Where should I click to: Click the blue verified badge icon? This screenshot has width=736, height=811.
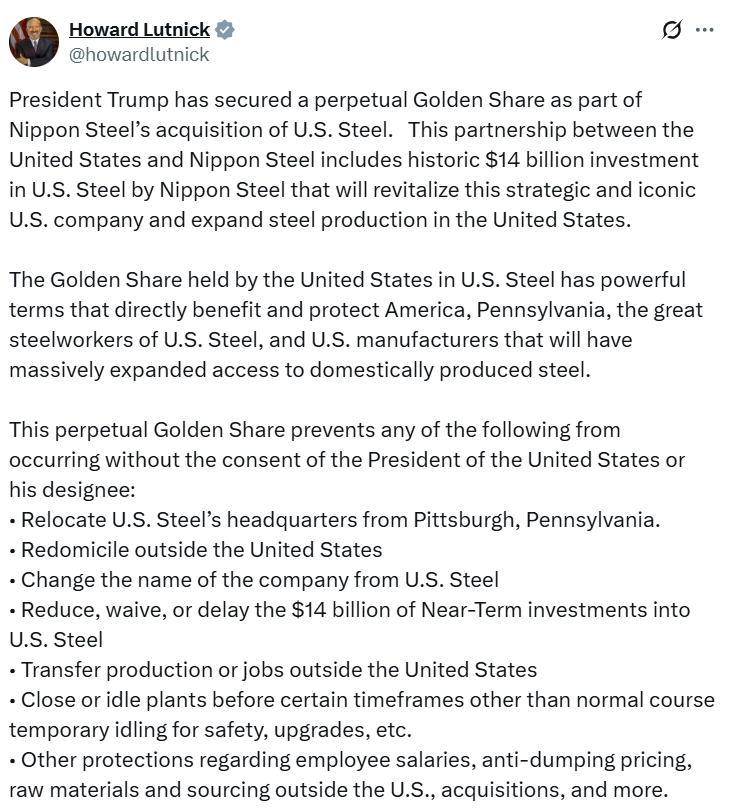pos(225,30)
